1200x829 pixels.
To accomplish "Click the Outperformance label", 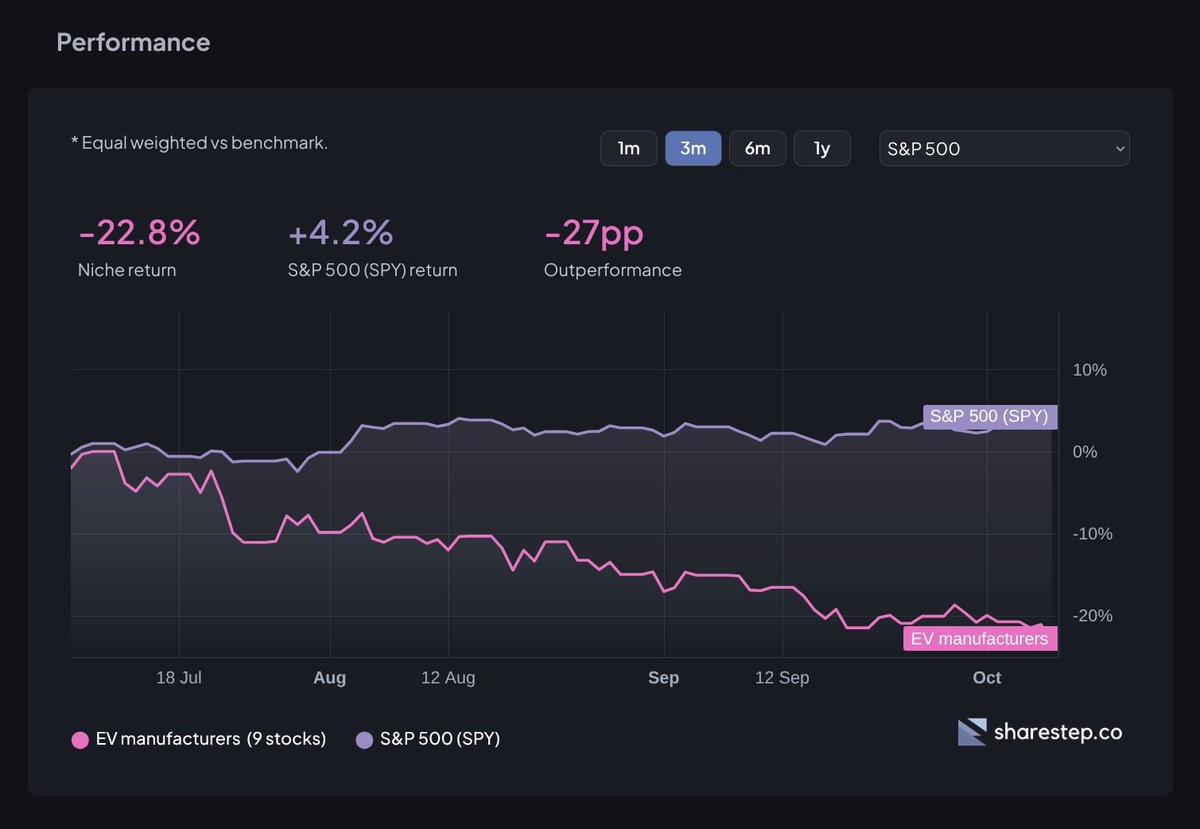I will point(613,270).
